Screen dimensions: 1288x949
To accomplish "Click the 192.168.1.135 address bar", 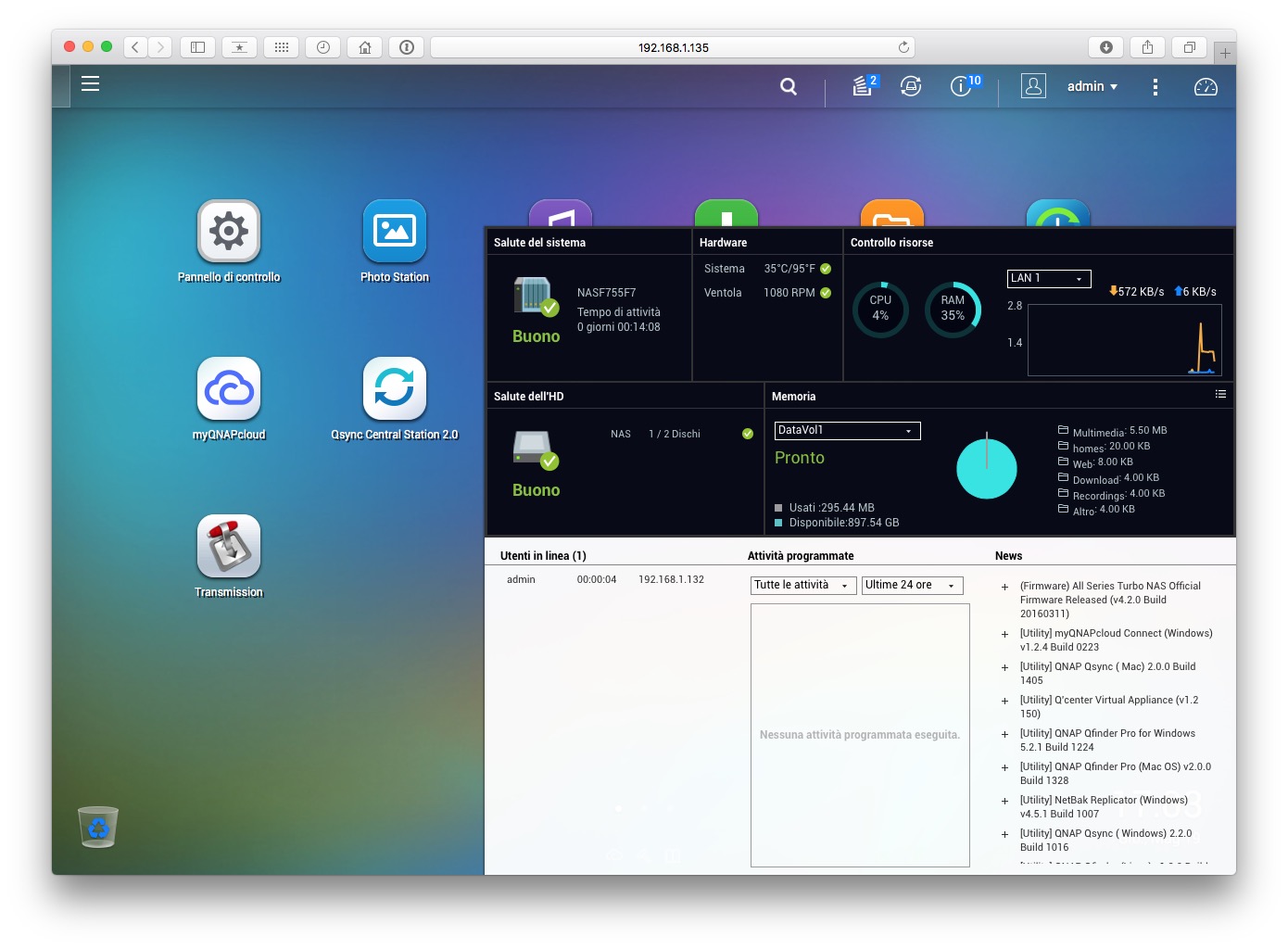I will pos(673,47).
